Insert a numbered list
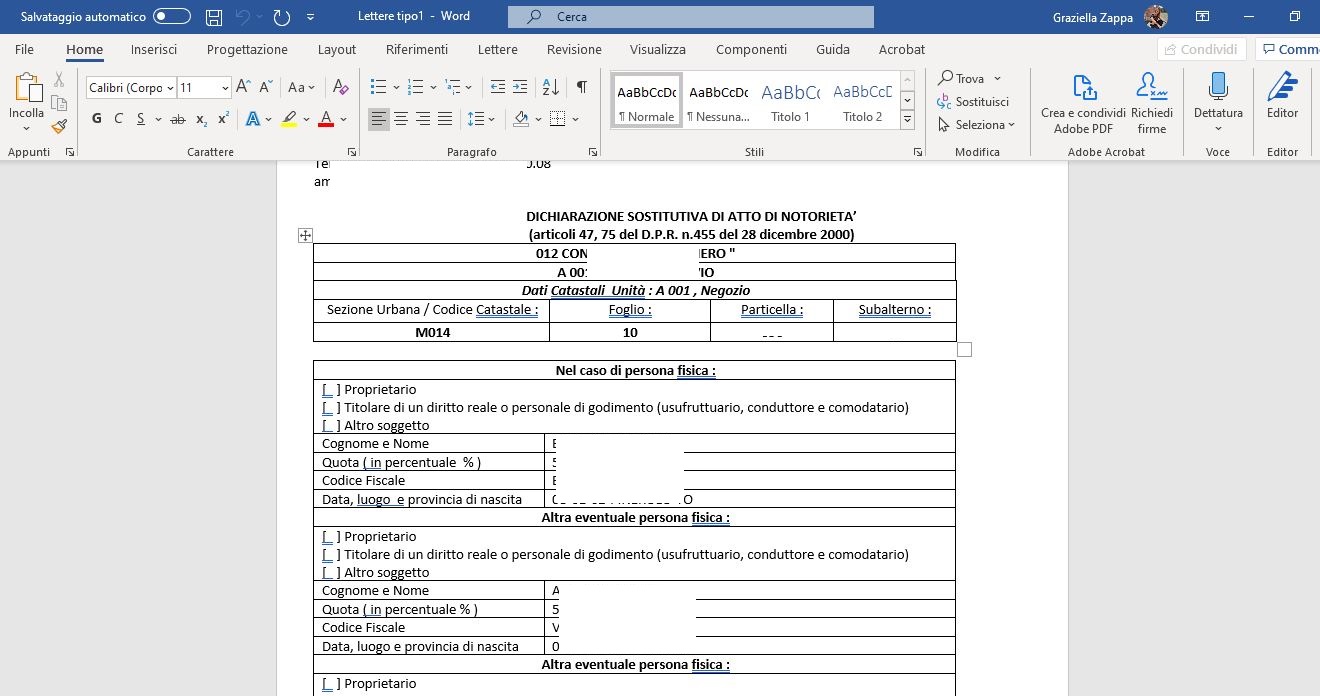1320x696 pixels. click(x=416, y=87)
